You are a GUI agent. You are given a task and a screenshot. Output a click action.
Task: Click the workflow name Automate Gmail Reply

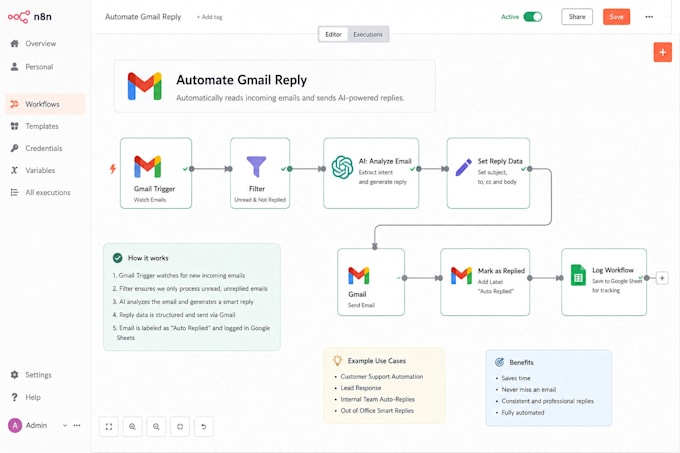pos(143,17)
